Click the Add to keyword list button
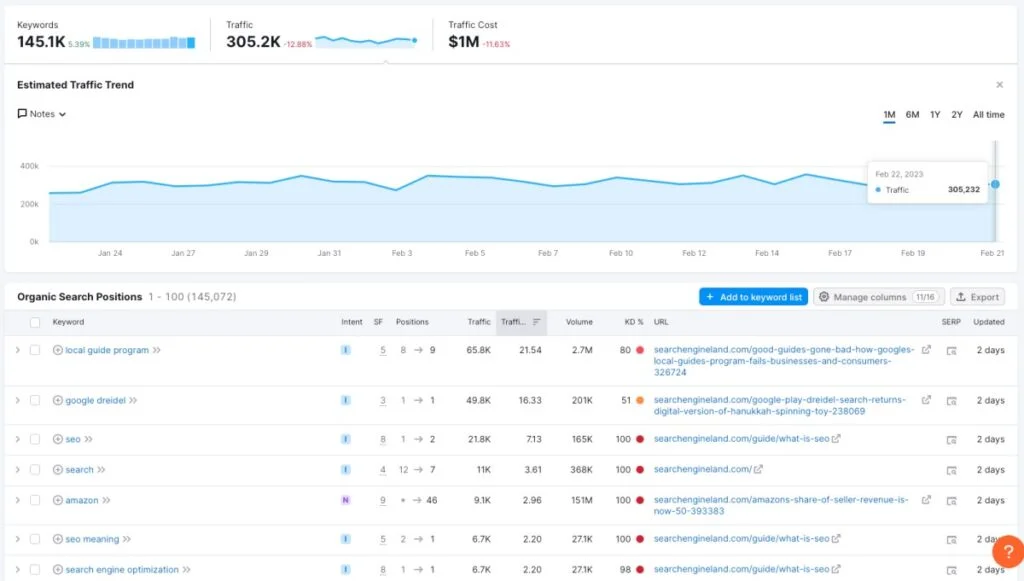 (x=756, y=296)
